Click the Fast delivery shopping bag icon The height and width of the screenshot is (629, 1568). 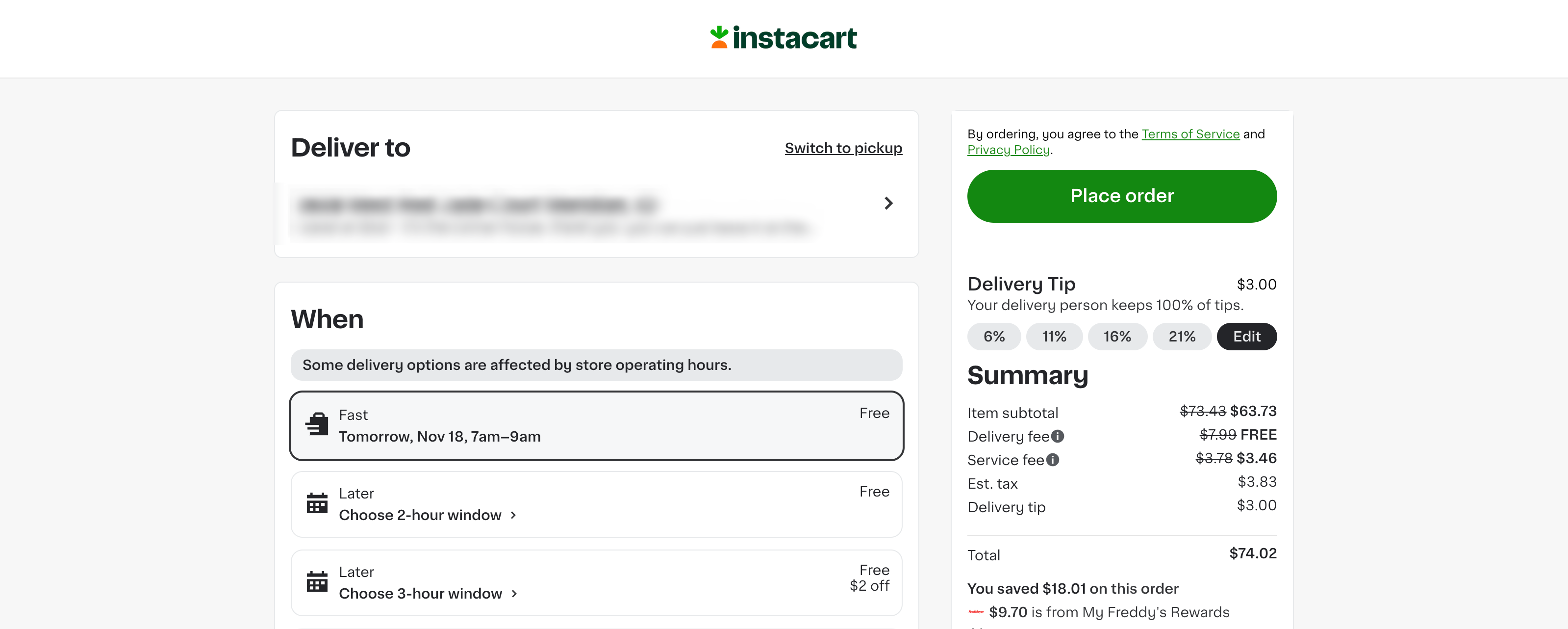tap(317, 424)
